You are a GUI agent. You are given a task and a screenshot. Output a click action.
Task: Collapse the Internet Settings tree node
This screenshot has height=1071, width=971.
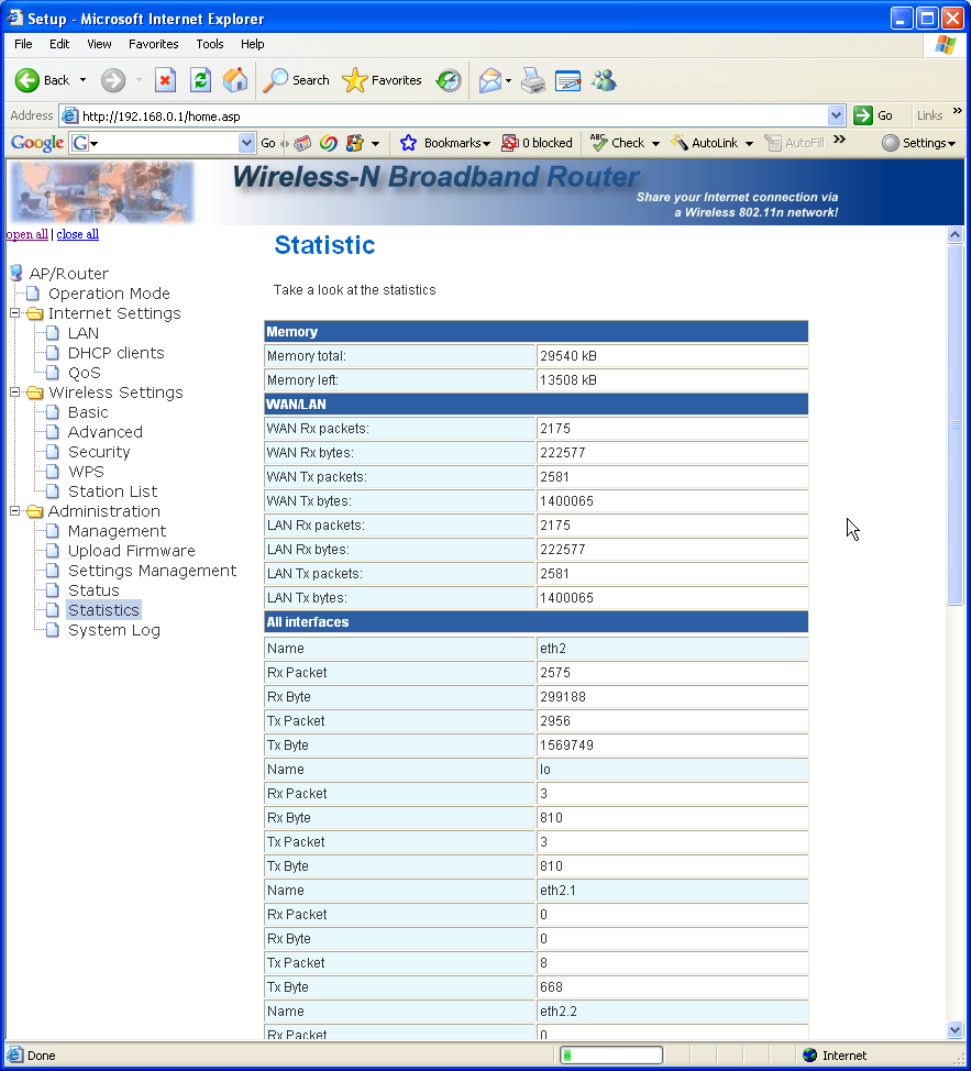coord(14,314)
